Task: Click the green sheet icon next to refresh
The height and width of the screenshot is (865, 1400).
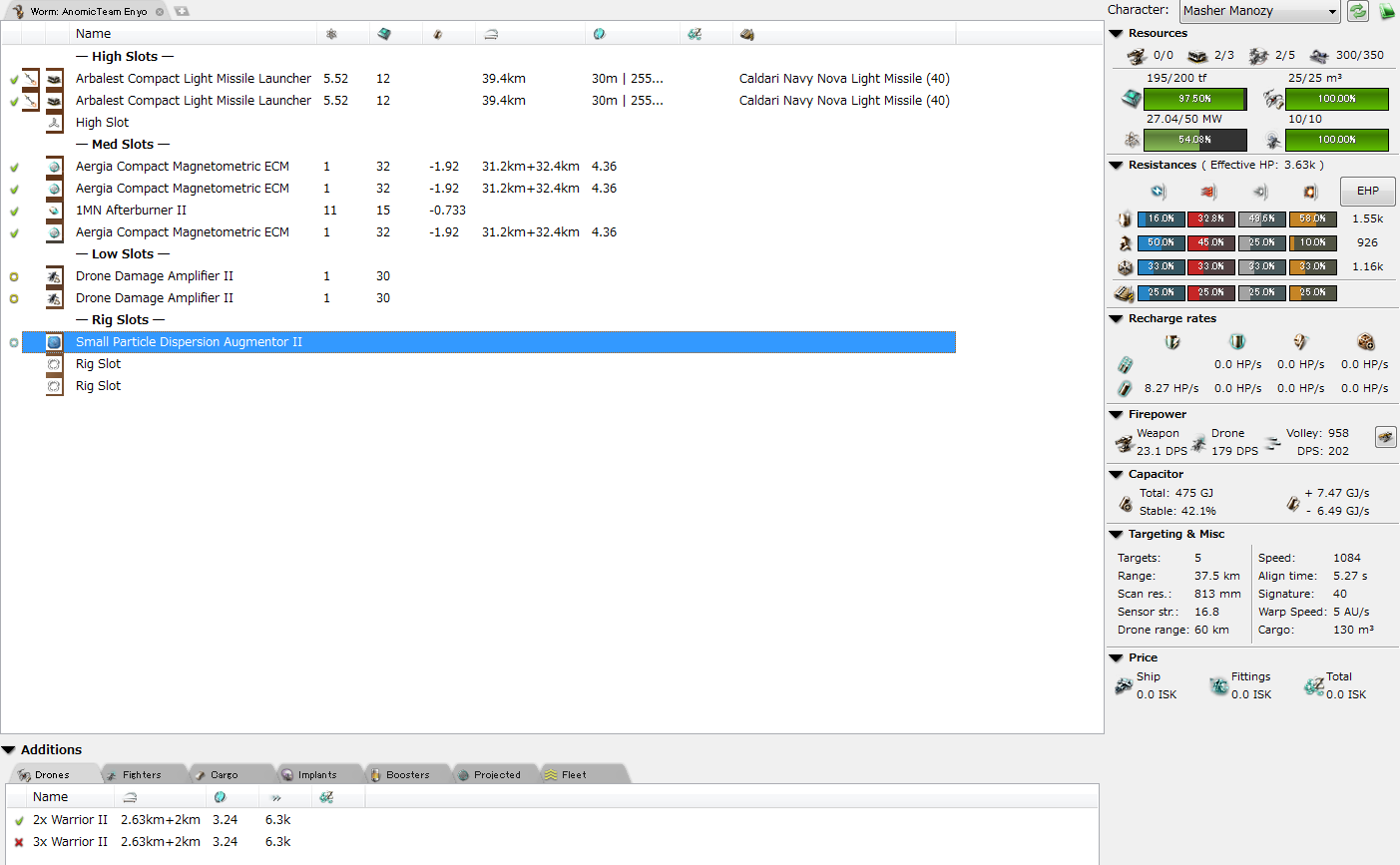Action: pyautogui.click(x=1387, y=11)
